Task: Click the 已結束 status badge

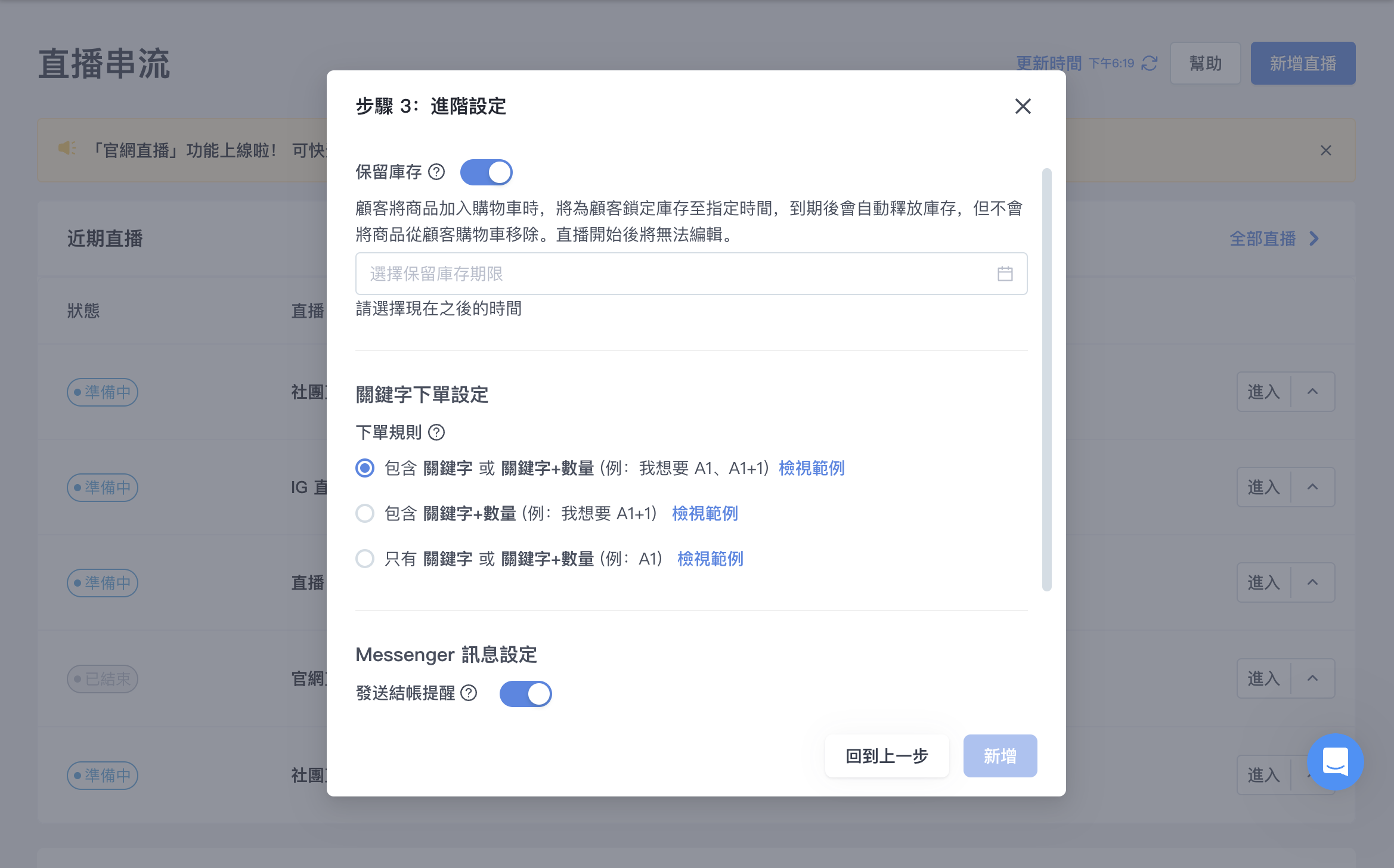Action: point(103,678)
